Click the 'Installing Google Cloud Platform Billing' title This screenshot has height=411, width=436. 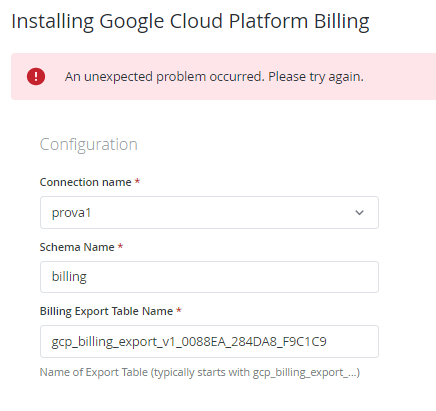coord(190,22)
